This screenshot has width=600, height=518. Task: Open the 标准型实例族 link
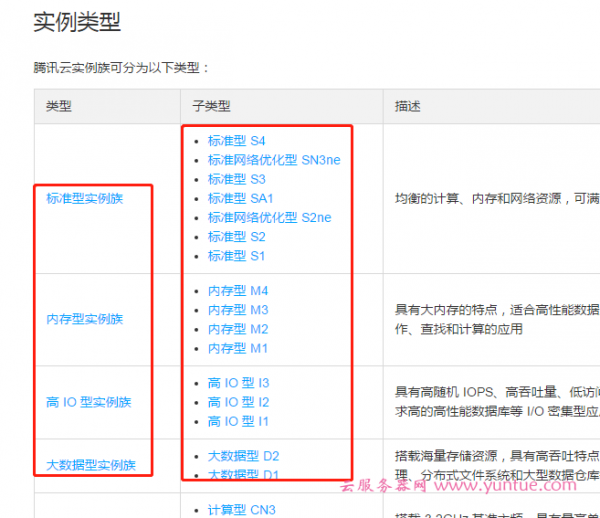85,198
